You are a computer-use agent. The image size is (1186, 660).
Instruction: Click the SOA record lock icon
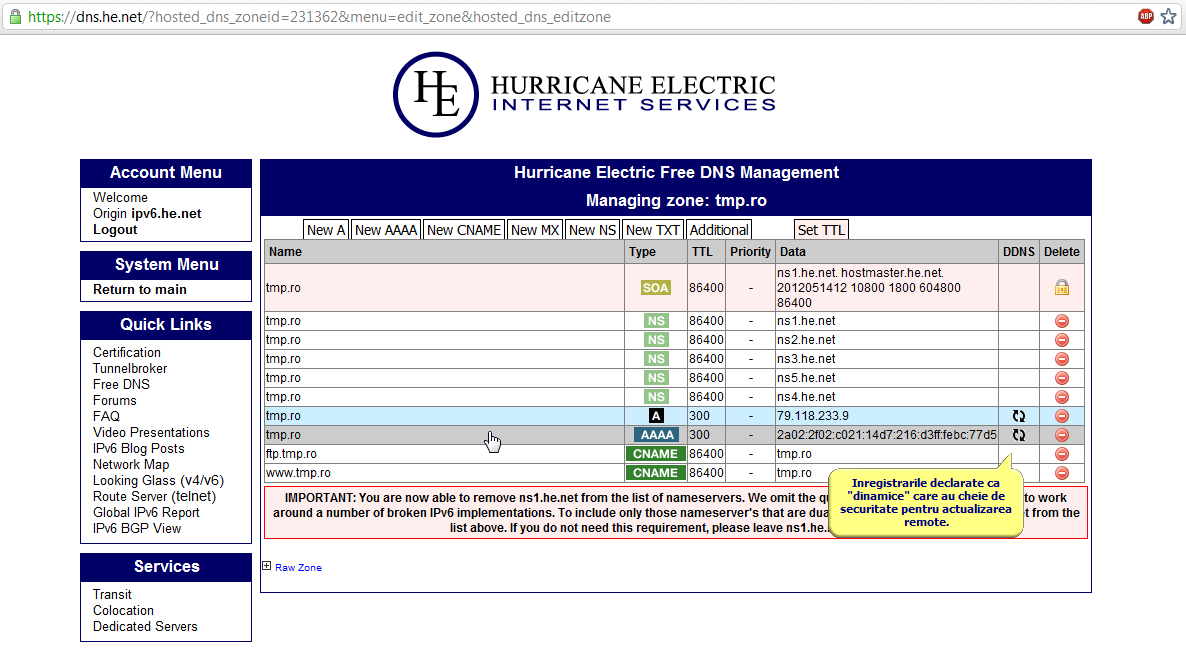tap(1062, 287)
